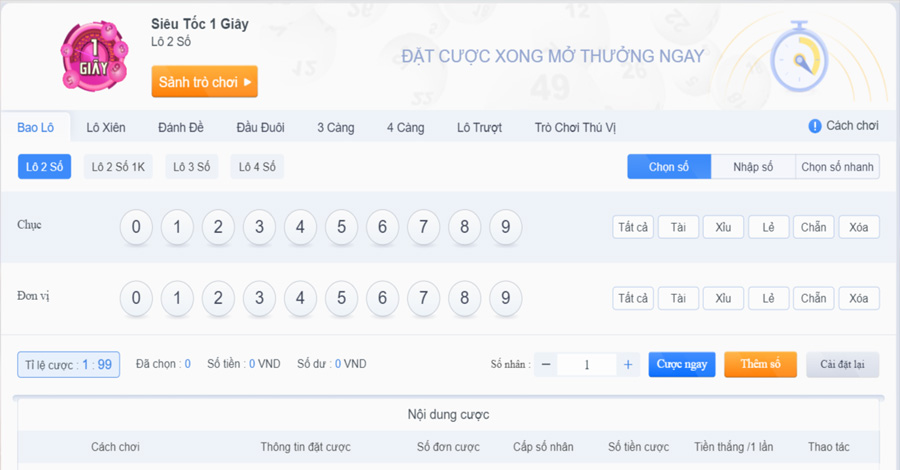Screen dimensions: 900x470
Task: Click the Thao tác column header
Action: click(828, 446)
